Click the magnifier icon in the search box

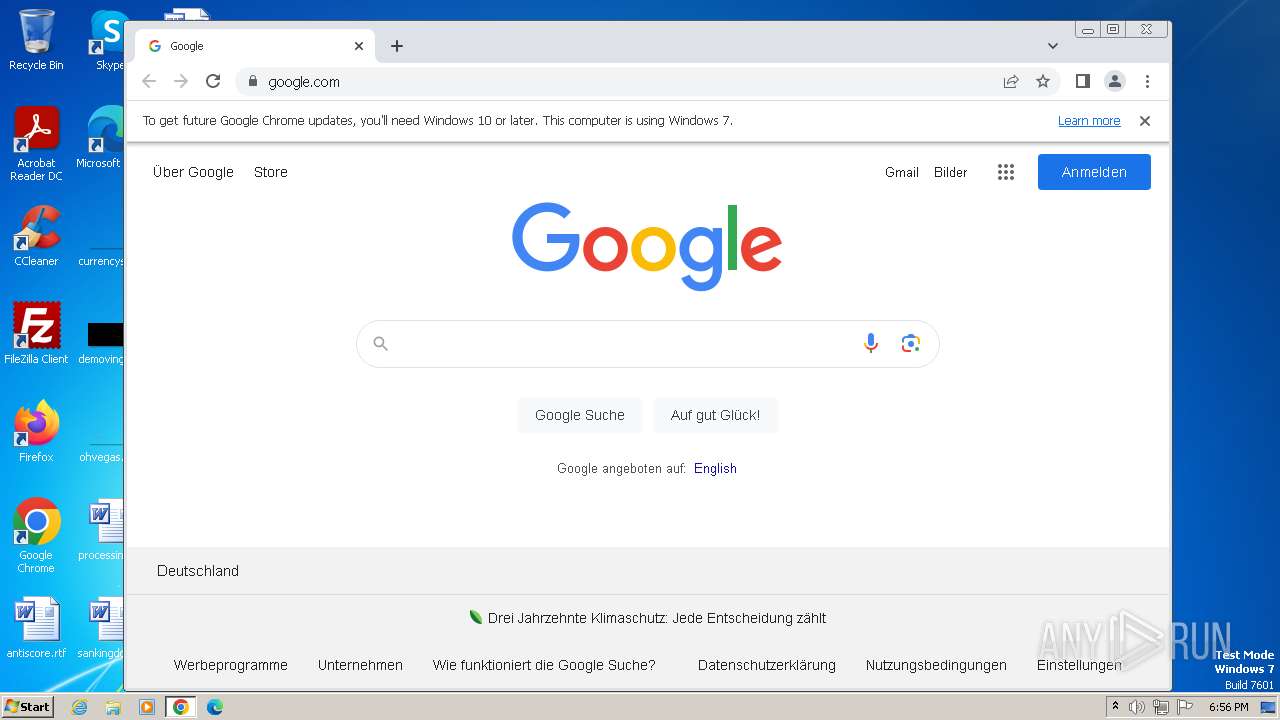pyautogui.click(x=380, y=343)
